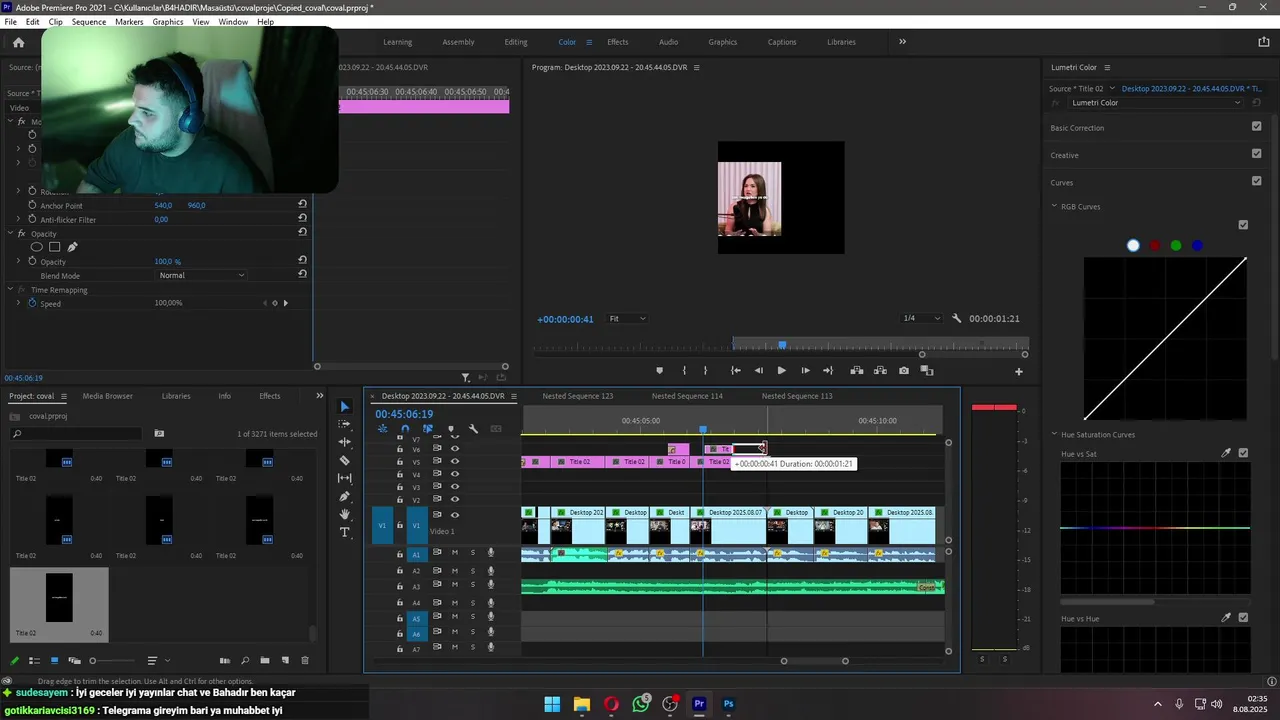
Task: Select the Ripple Edit tool
Action: pyautogui.click(x=344, y=442)
